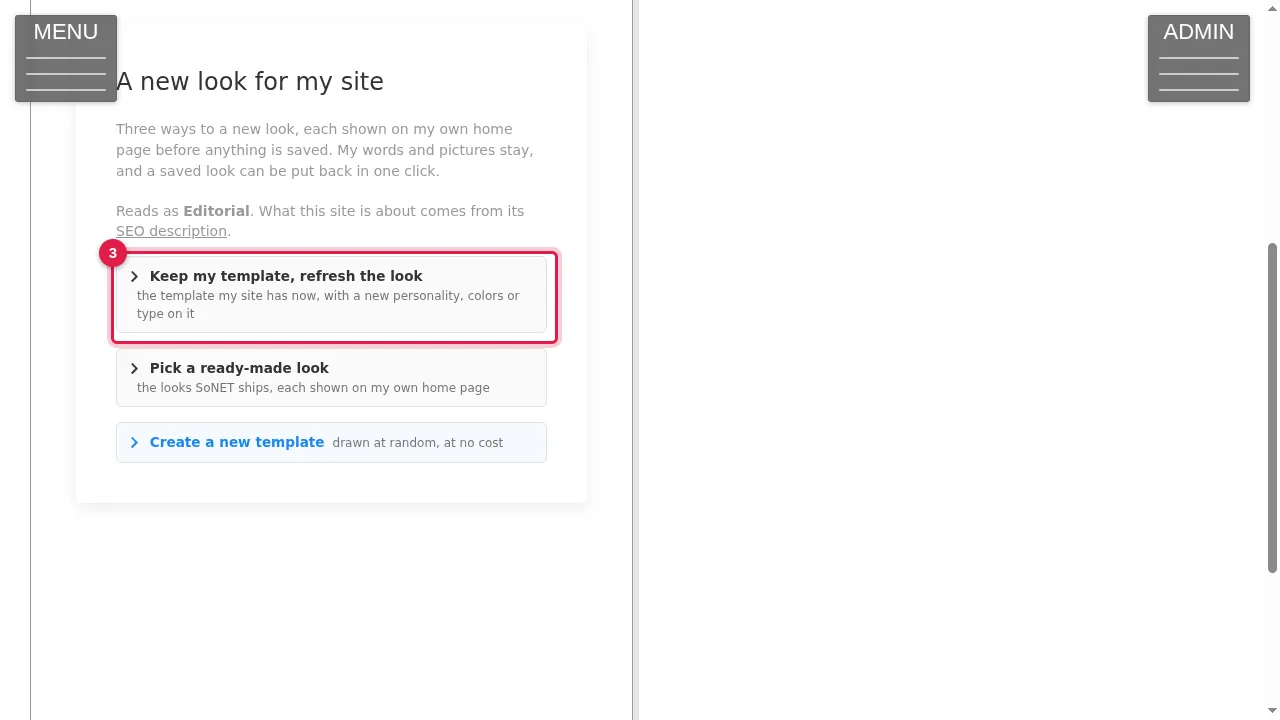This screenshot has width=1280, height=720.
Task: Click the blue chevron beside Create a new template
Action: 134,442
